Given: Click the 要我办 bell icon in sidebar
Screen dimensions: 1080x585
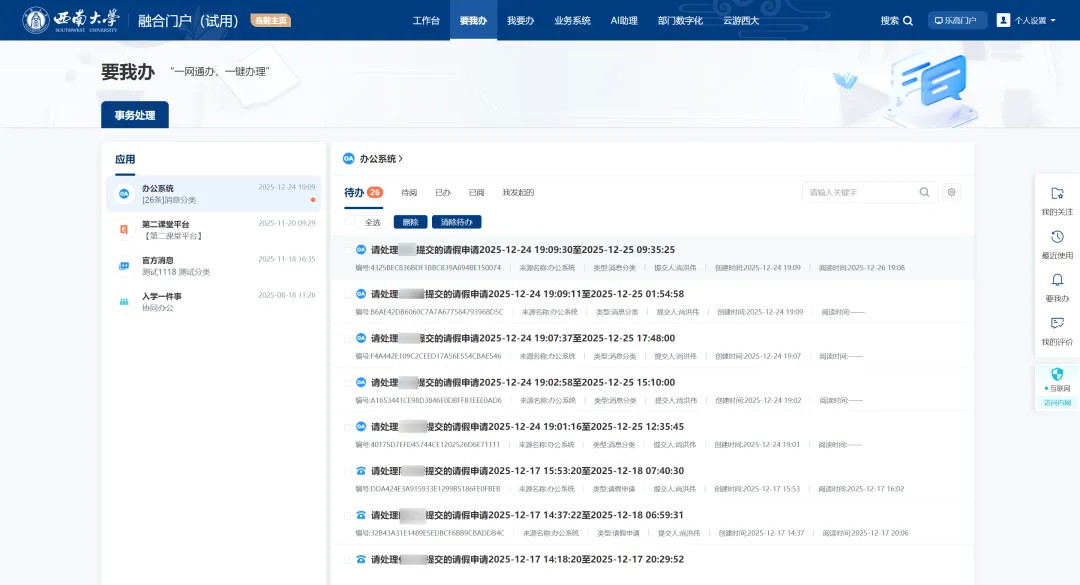Looking at the screenshot, I should point(1057,280).
